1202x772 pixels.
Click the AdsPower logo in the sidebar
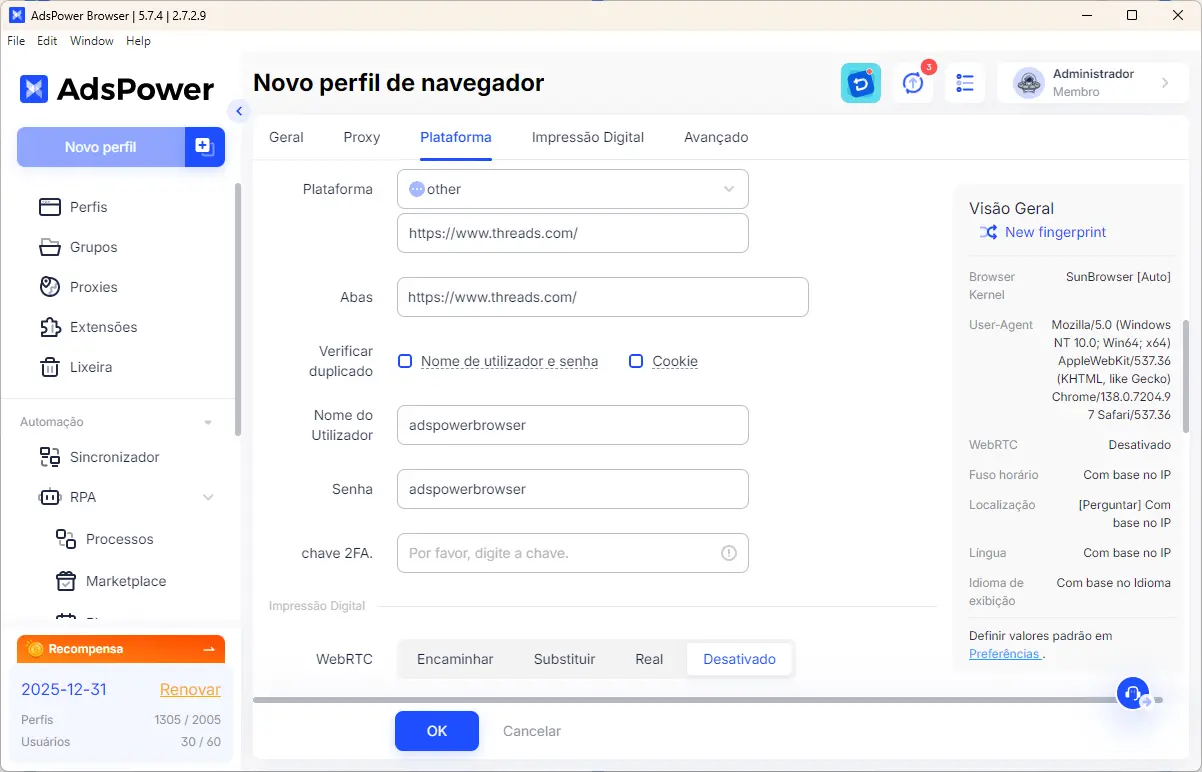[117, 89]
